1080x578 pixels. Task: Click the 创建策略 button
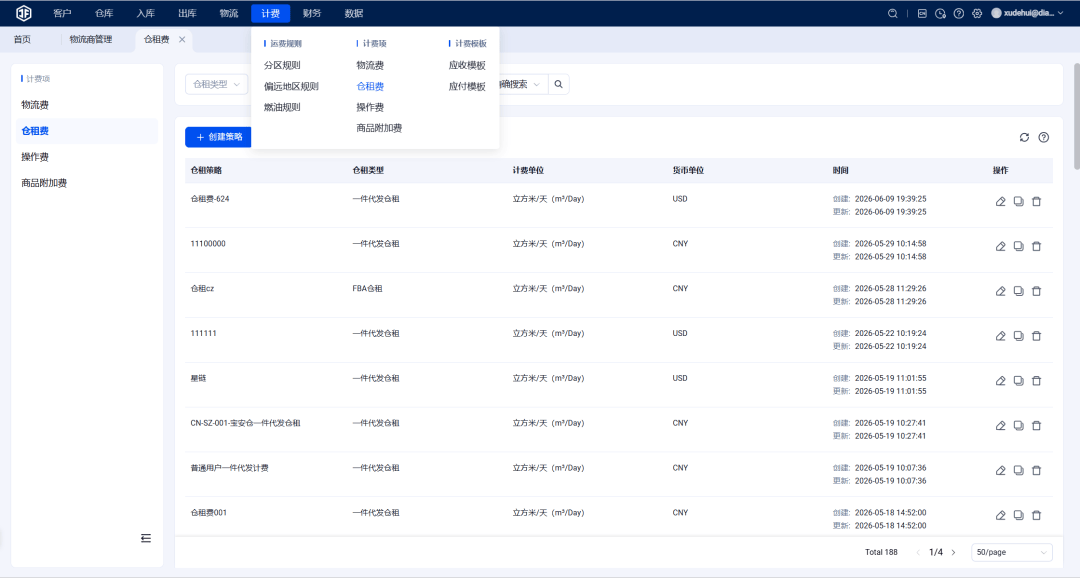tap(219, 137)
